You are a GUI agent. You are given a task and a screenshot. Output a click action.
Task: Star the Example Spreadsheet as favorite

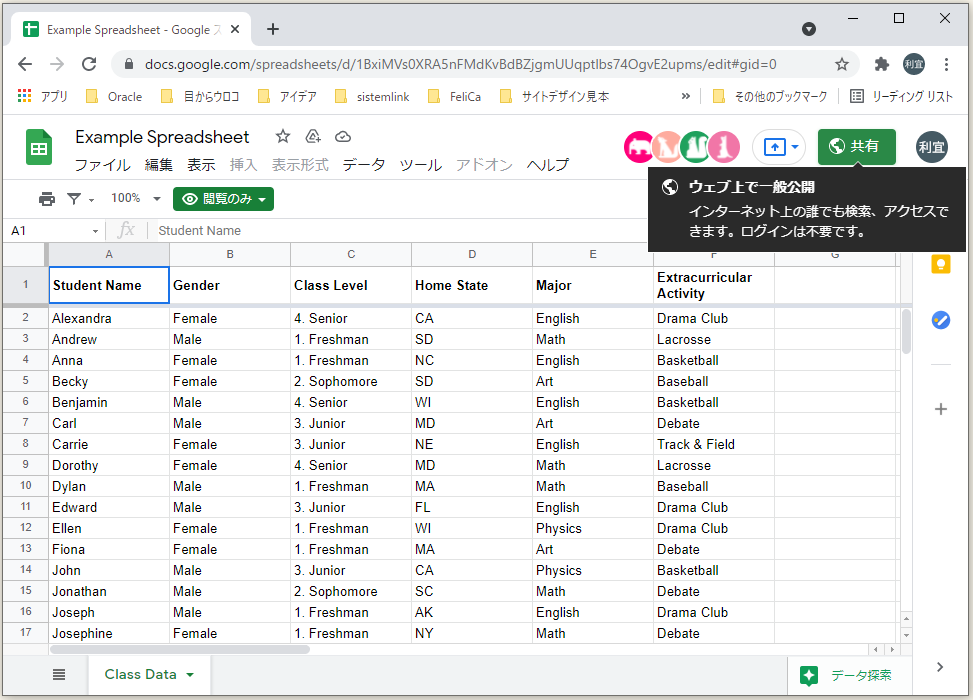282,136
